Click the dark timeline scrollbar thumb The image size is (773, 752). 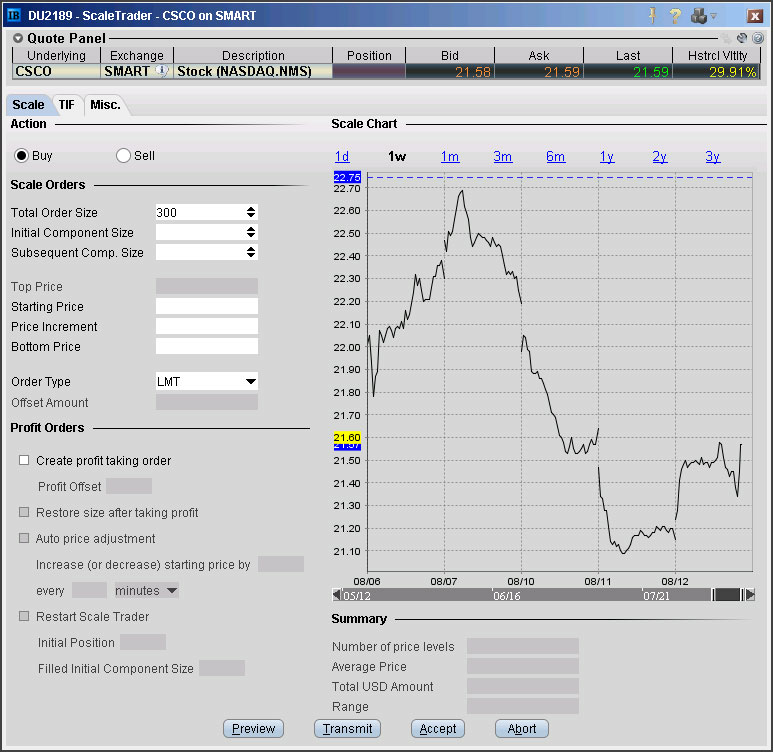click(x=728, y=595)
